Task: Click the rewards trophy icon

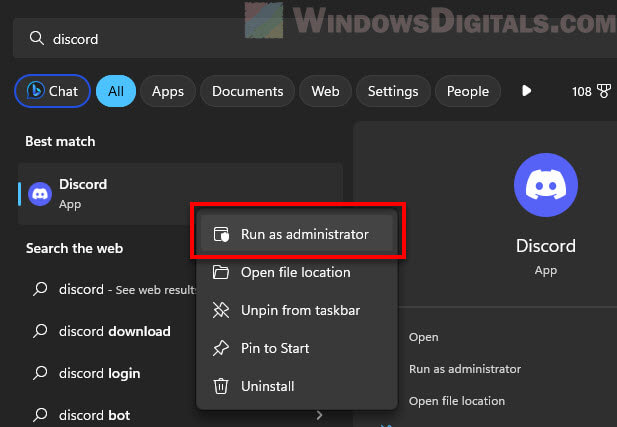Action: (604, 91)
